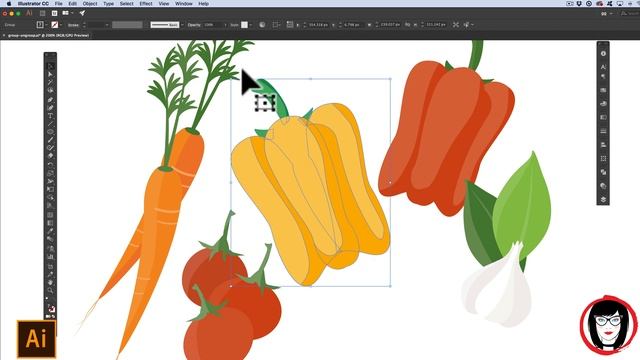This screenshot has height=360, width=640.
Task: Open the Illustrator CC application menu
Action: point(33,4)
